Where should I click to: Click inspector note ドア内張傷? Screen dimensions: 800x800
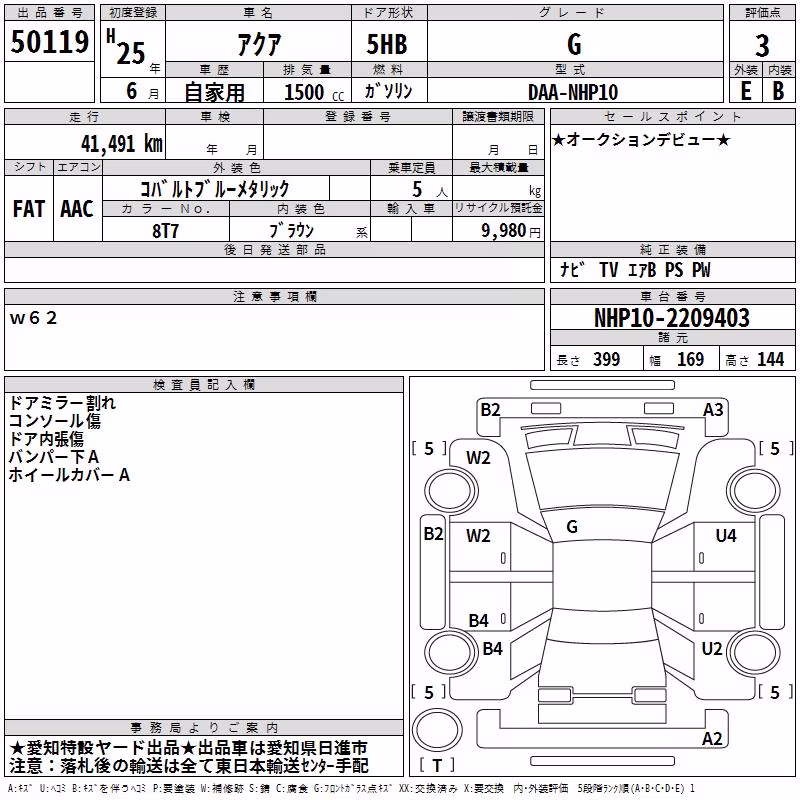46,439
